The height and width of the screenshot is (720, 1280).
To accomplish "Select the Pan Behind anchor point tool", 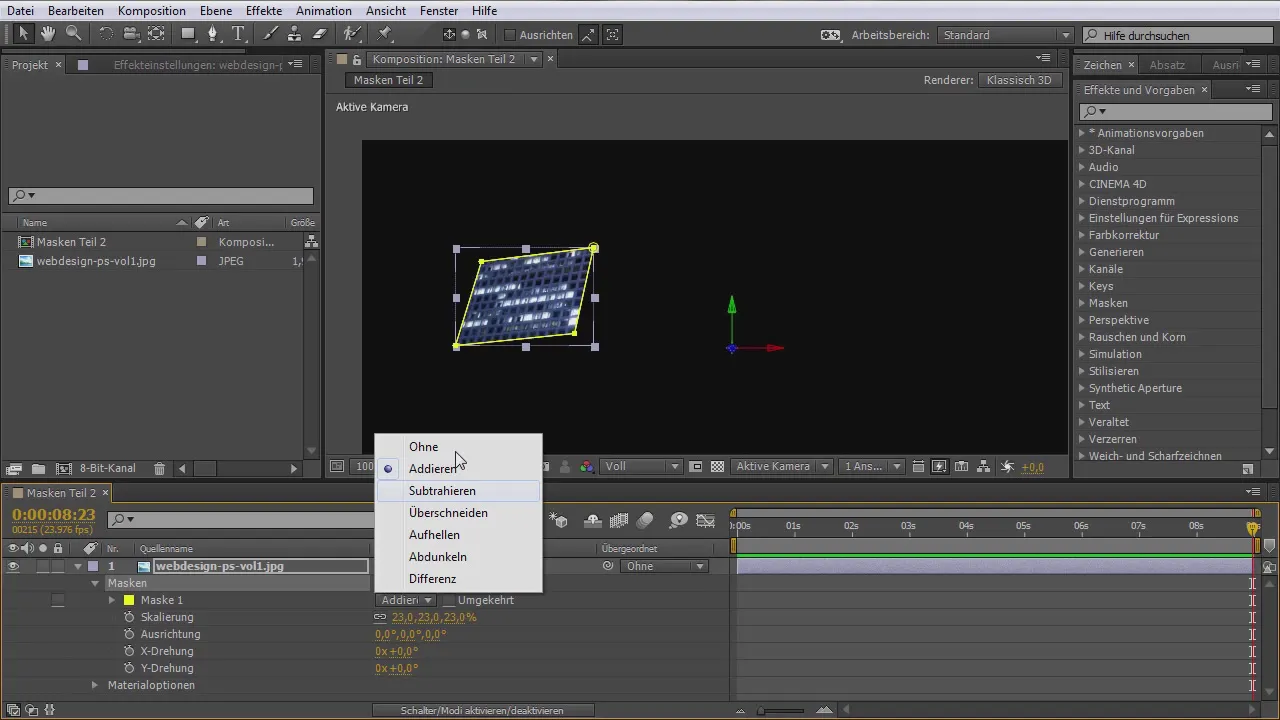I will (156, 34).
